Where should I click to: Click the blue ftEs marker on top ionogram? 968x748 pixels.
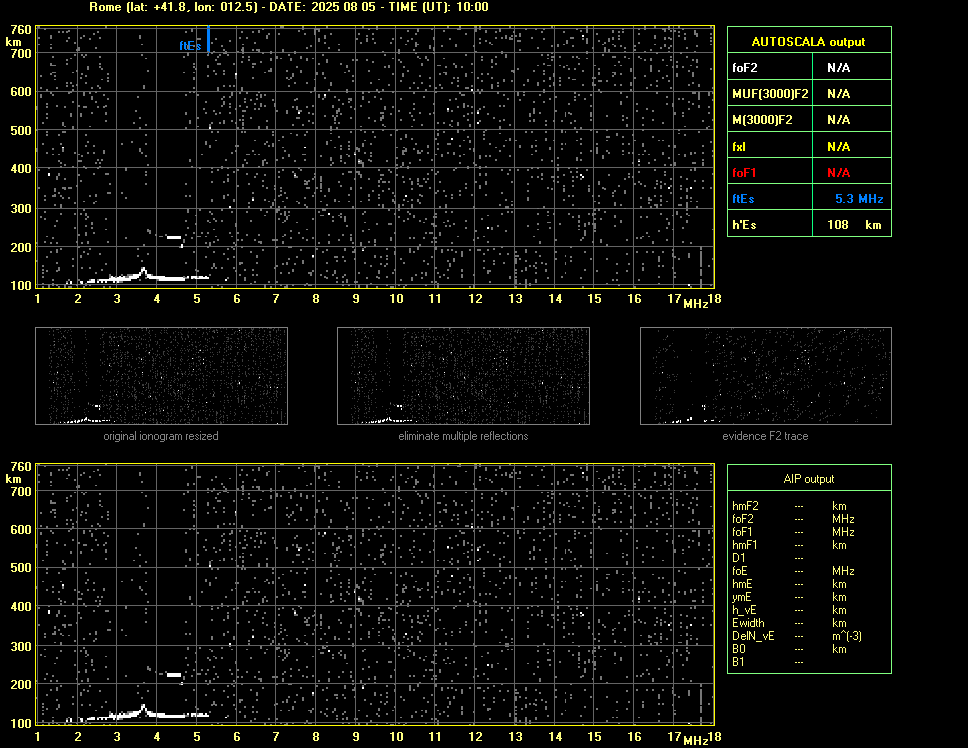coord(209,39)
